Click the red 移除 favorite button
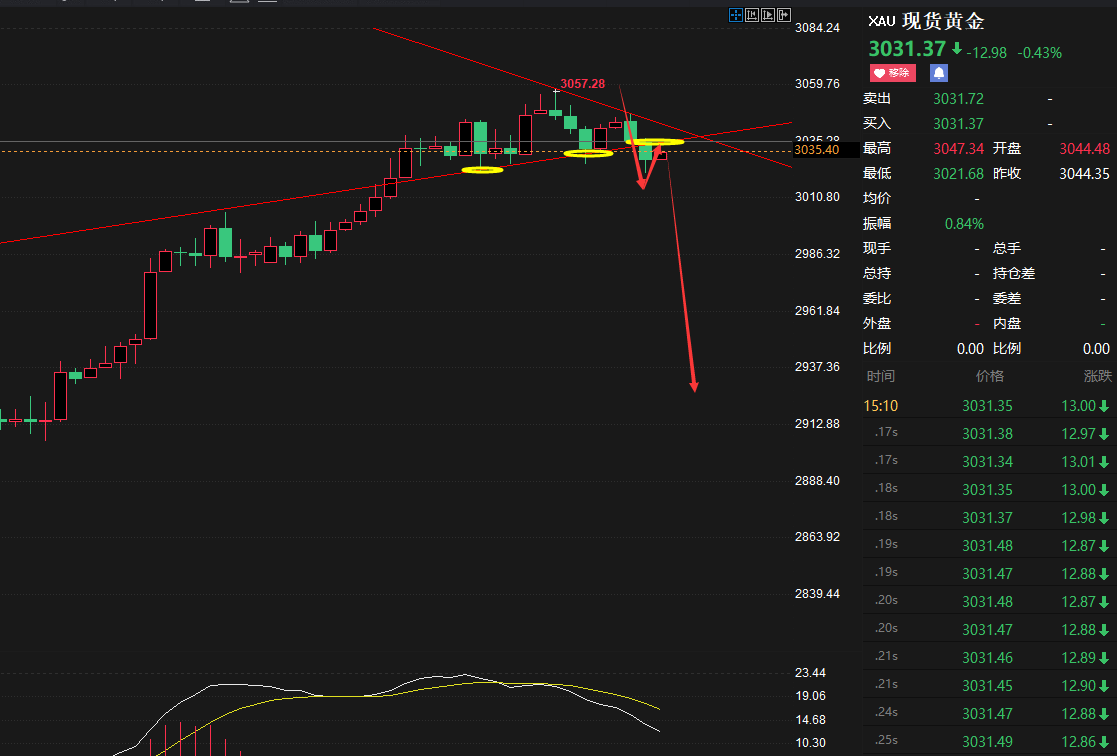This screenshot has height=756, width=1117. (x=892, y=73)
